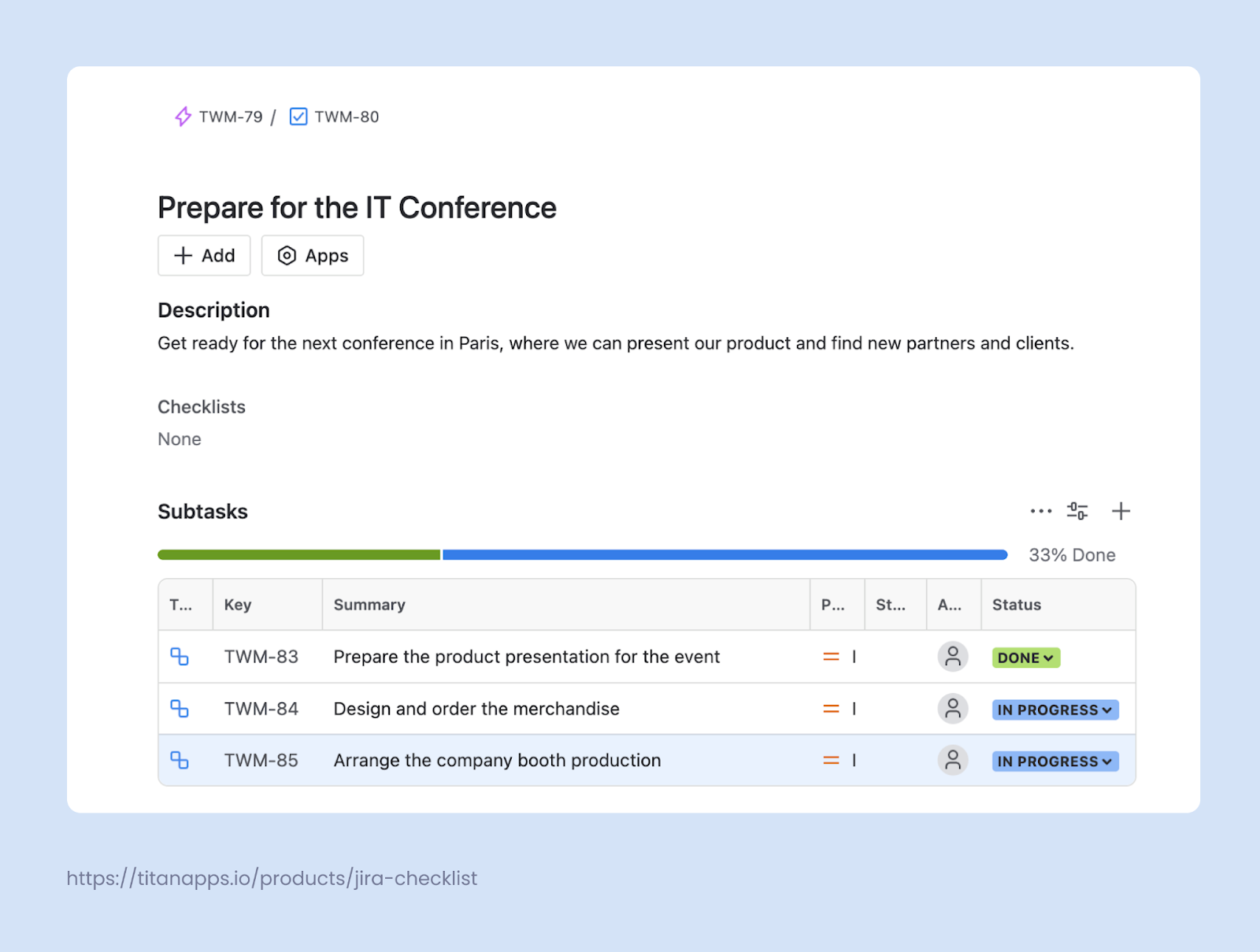
Task: Click the Add button
Action: pyautogui.click(x=203, y=255)
